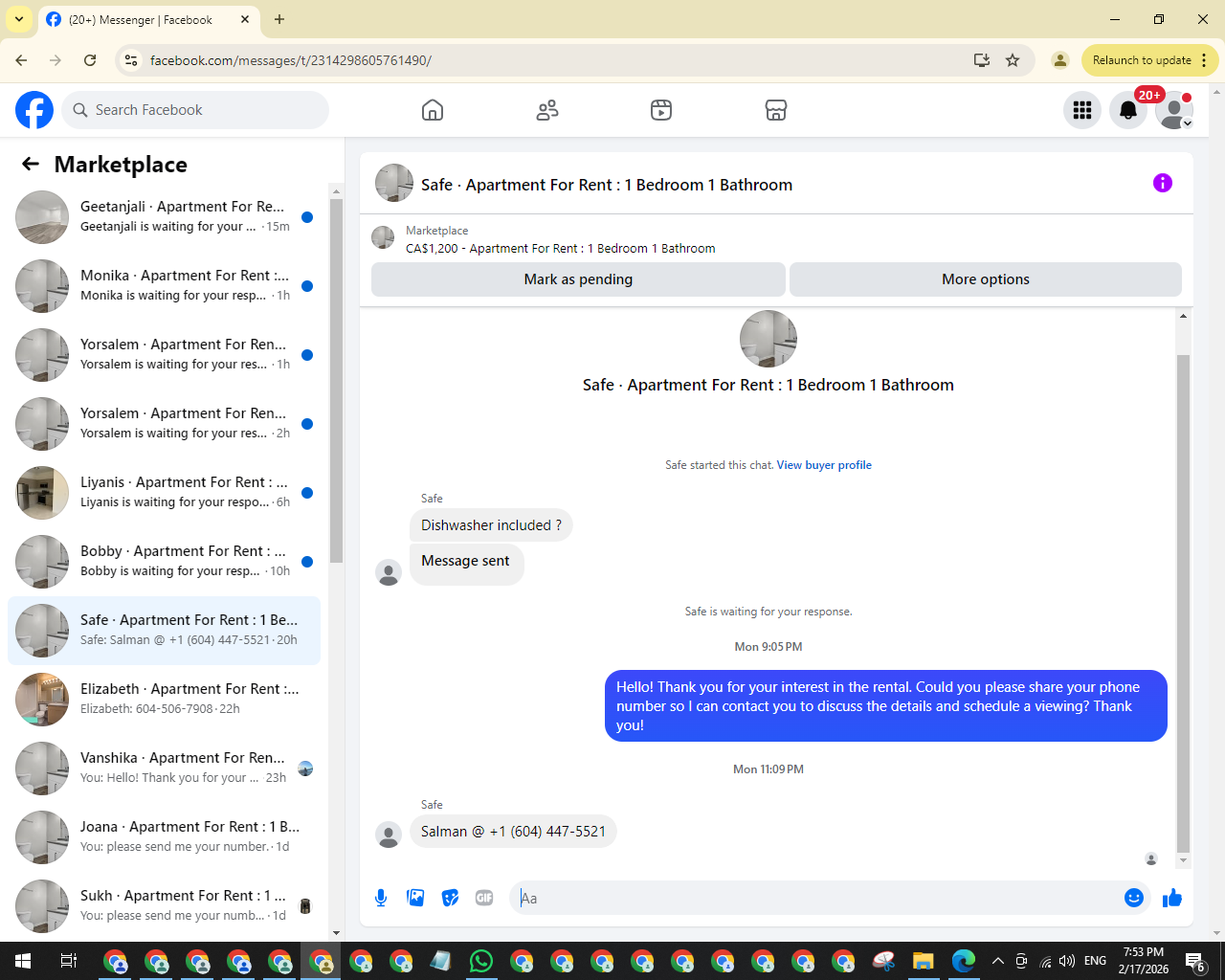The width and height of the screenshot is (1225, 980).
Task: Open the Video (Reels) icon
Action: 661,110
